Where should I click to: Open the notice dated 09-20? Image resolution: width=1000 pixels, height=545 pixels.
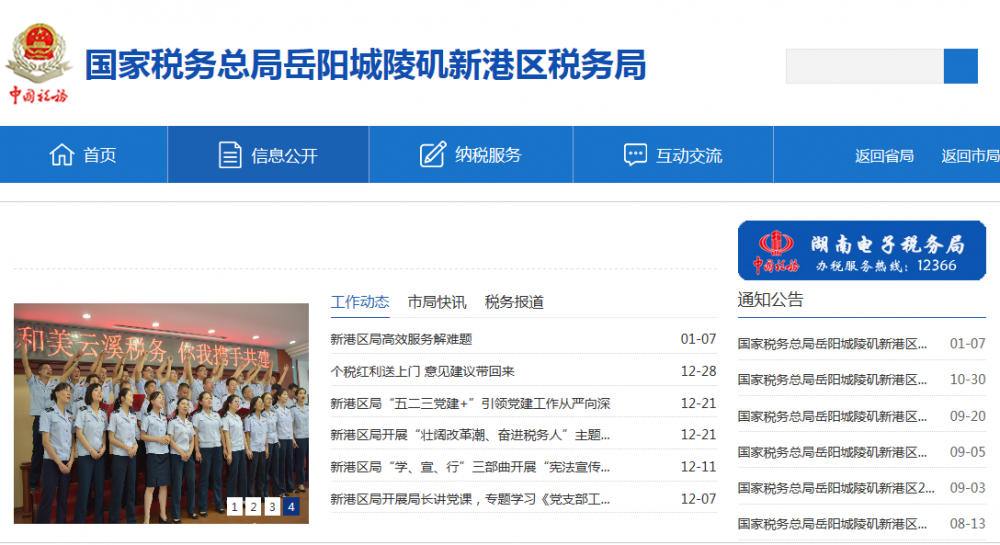point(832,416)
